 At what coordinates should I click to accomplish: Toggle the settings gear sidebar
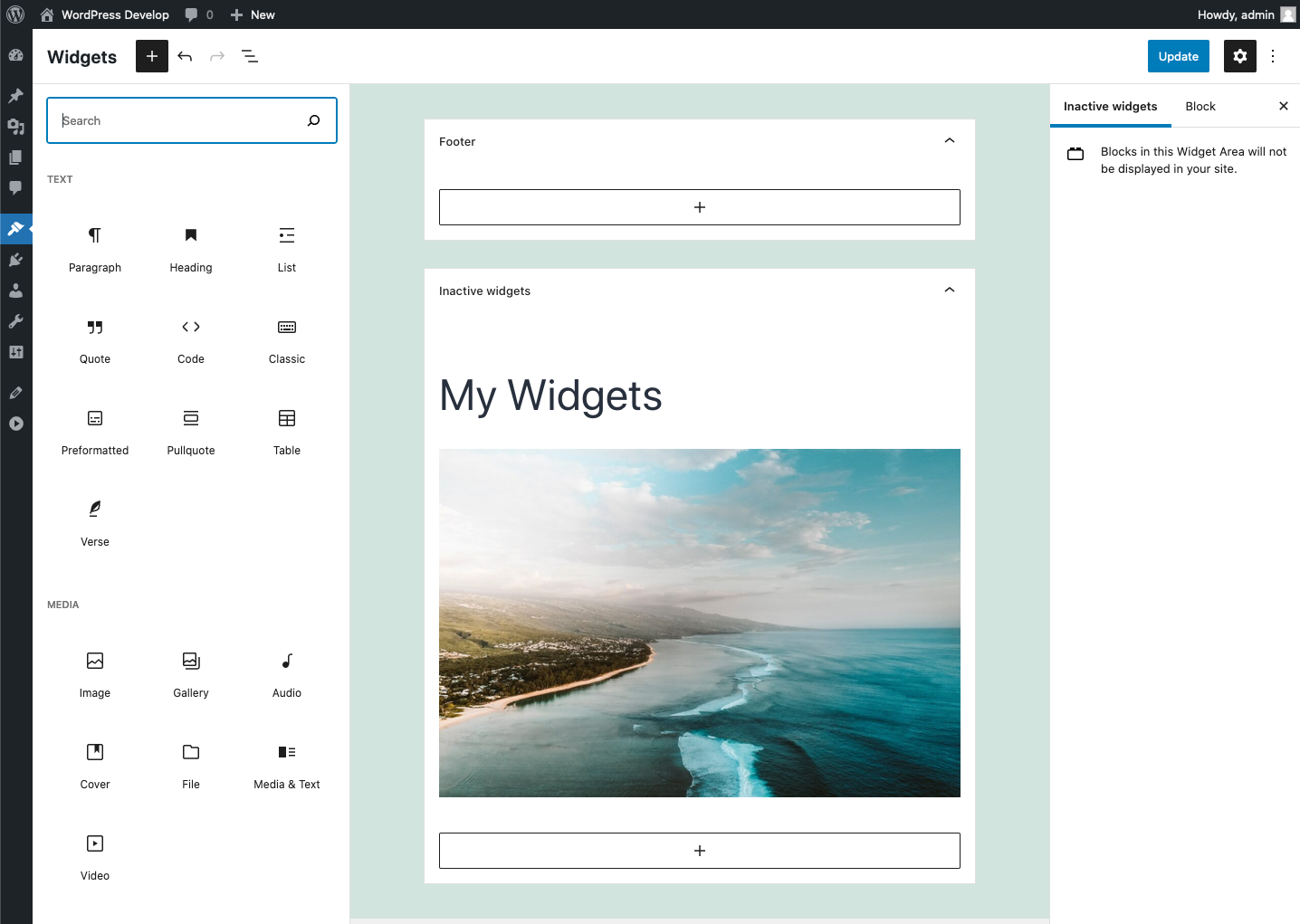(x=1240, y=56)
